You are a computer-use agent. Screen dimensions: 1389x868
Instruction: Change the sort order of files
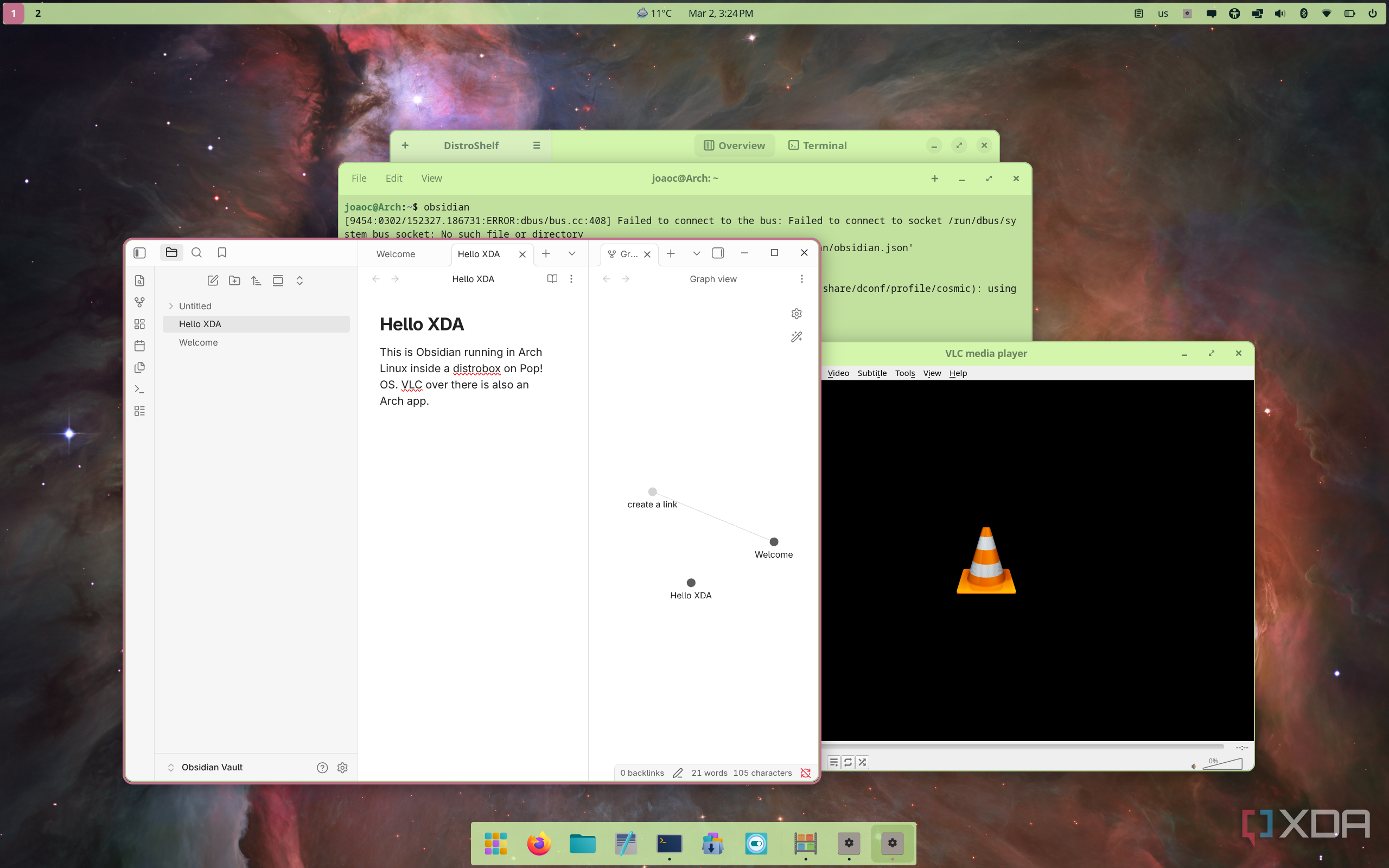(x=256, y=280)
